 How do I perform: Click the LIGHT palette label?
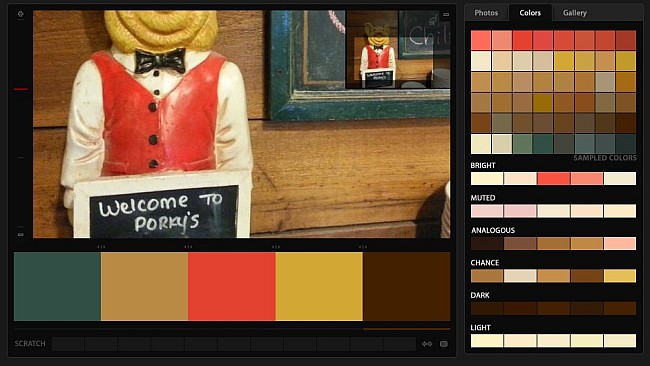pyautogui.click(x=480, y=327)
